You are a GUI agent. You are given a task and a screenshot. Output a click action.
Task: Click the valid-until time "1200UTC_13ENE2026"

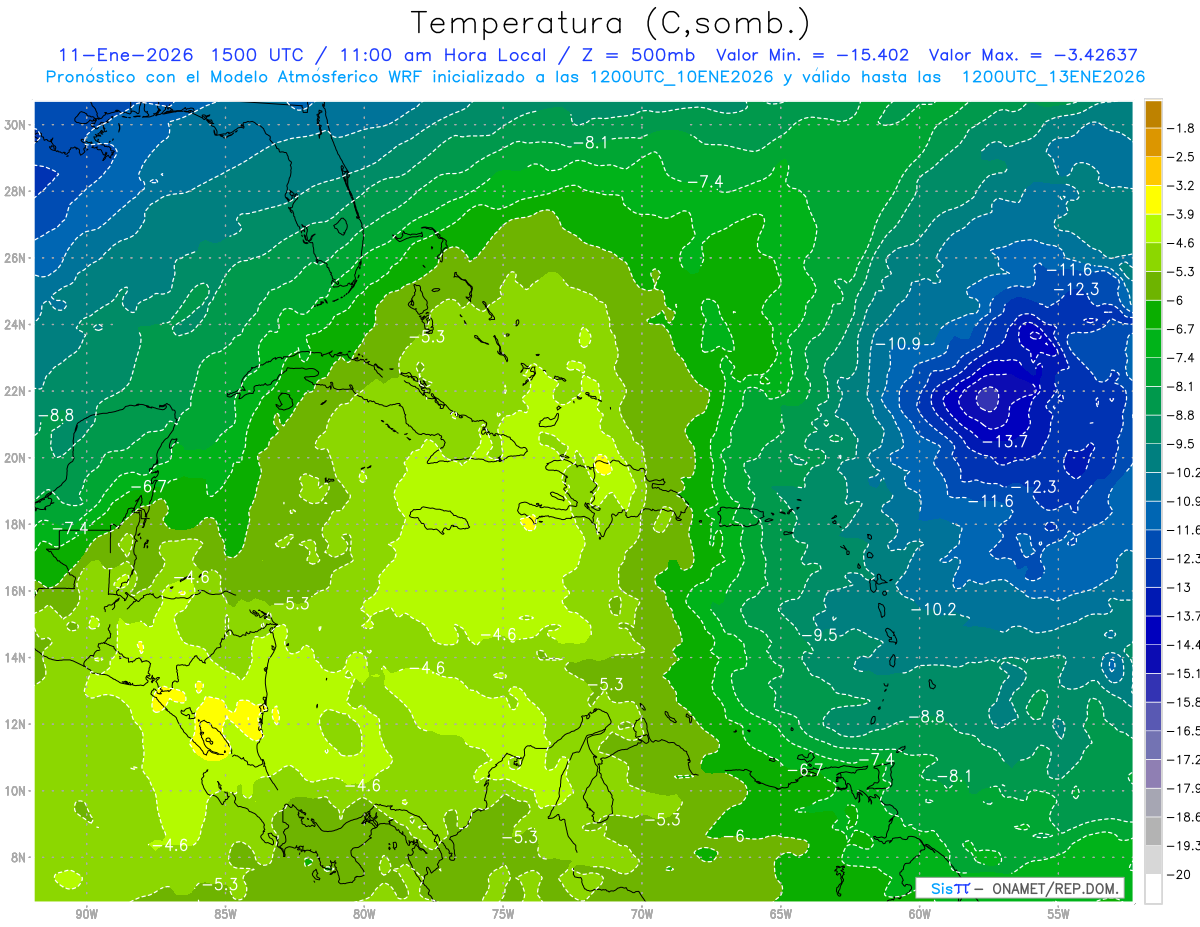[1054, 77]
